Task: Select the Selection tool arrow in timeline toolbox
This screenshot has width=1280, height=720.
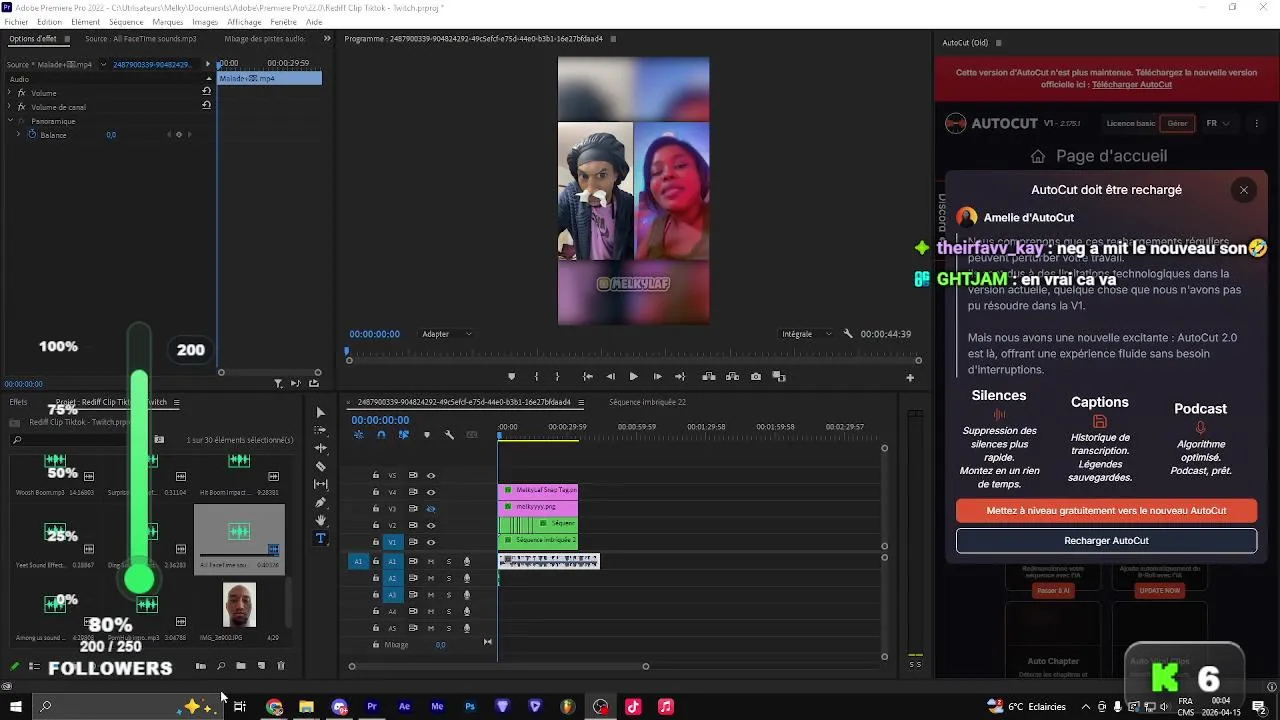Action: tap(320, 412)
